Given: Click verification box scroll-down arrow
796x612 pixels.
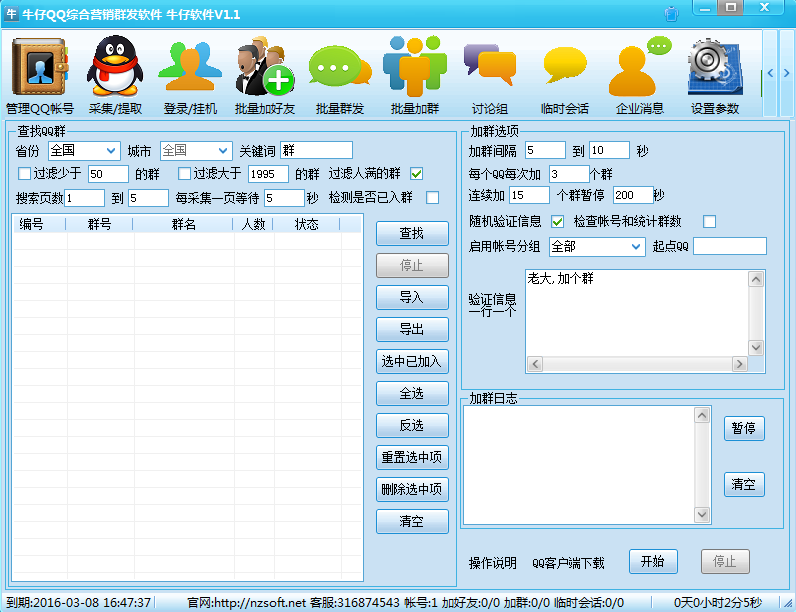Looking at the screenshot, I should [756, 348].
